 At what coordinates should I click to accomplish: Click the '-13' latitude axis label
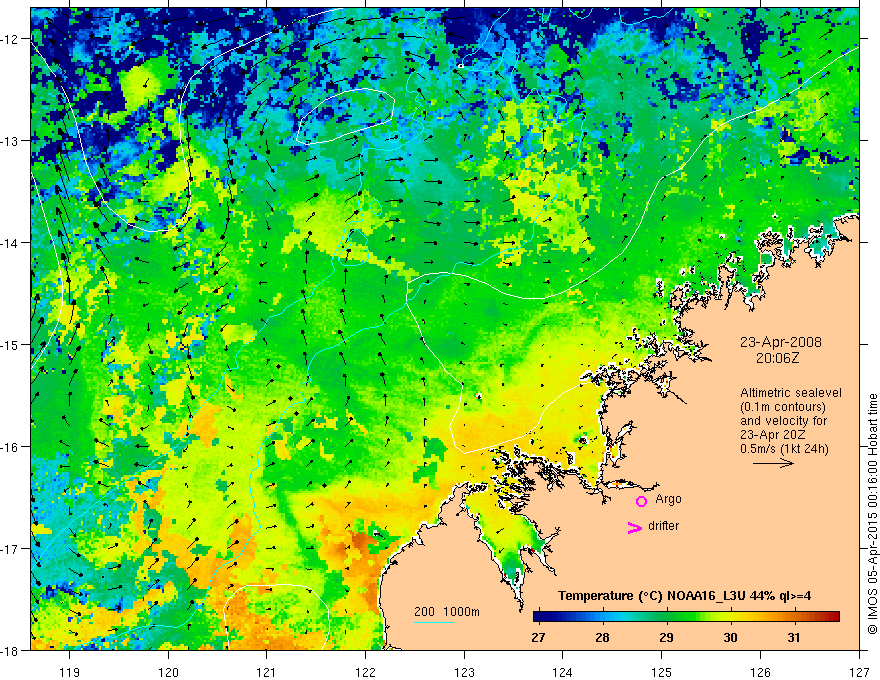click(x=12, y=141)
